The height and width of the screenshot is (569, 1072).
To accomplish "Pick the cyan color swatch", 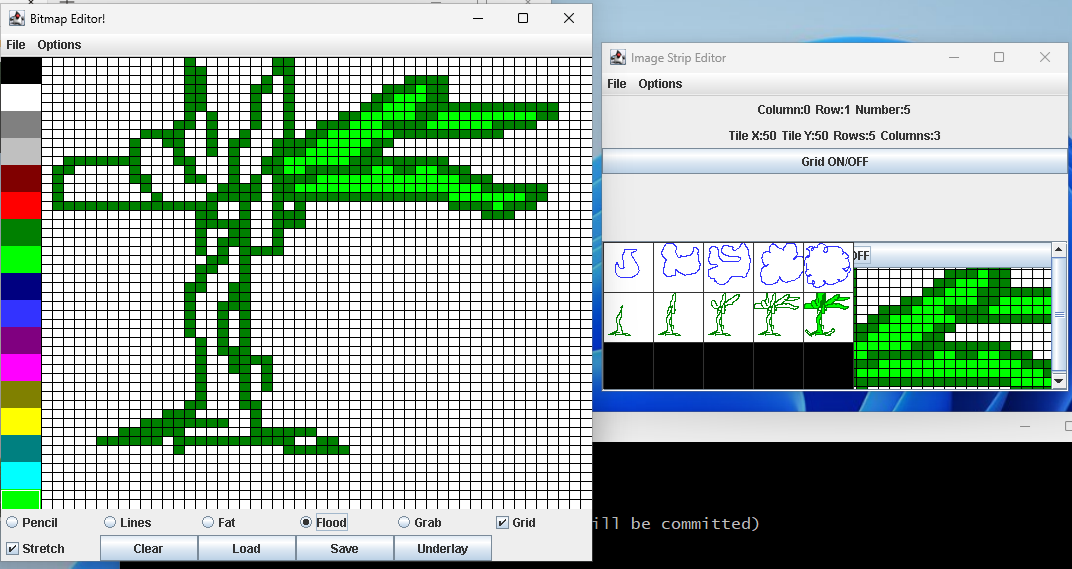I will [x=21, y=475].
